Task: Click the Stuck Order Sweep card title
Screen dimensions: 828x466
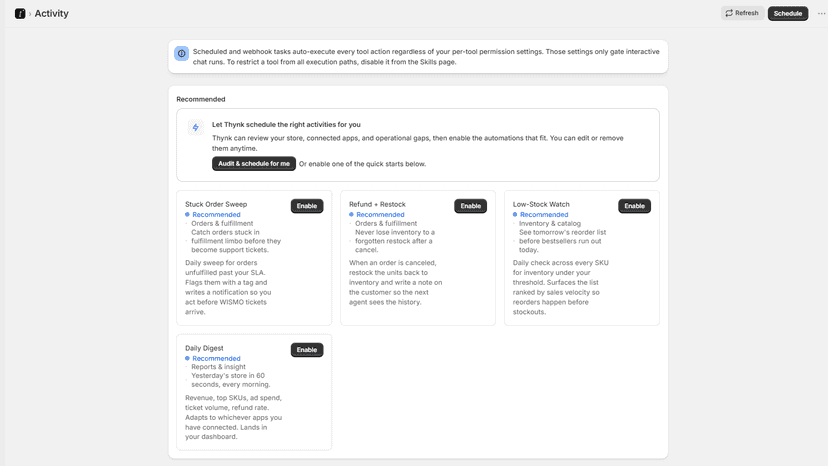Action: click(216, 204)
